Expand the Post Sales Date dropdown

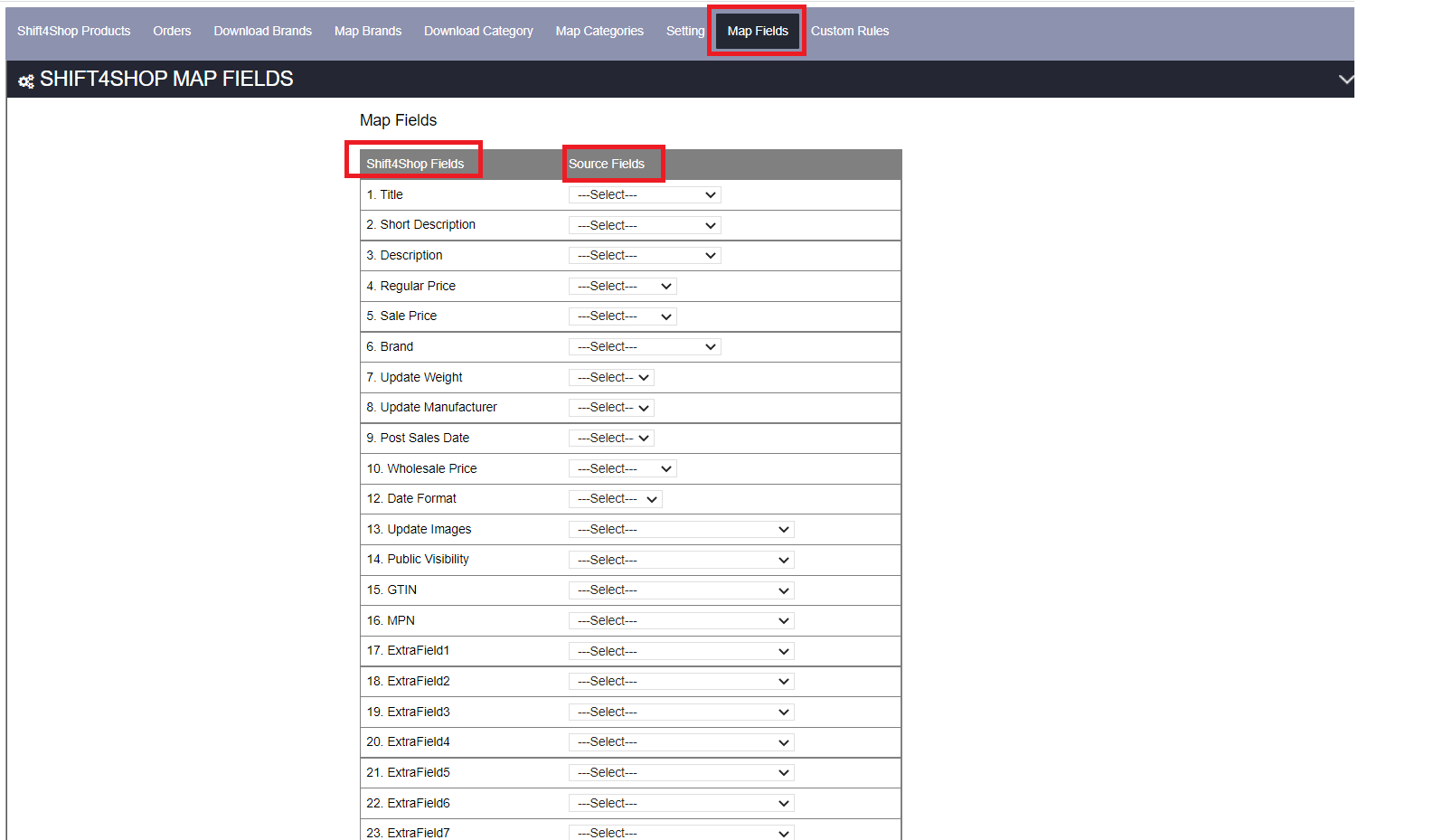pos(611,439)
